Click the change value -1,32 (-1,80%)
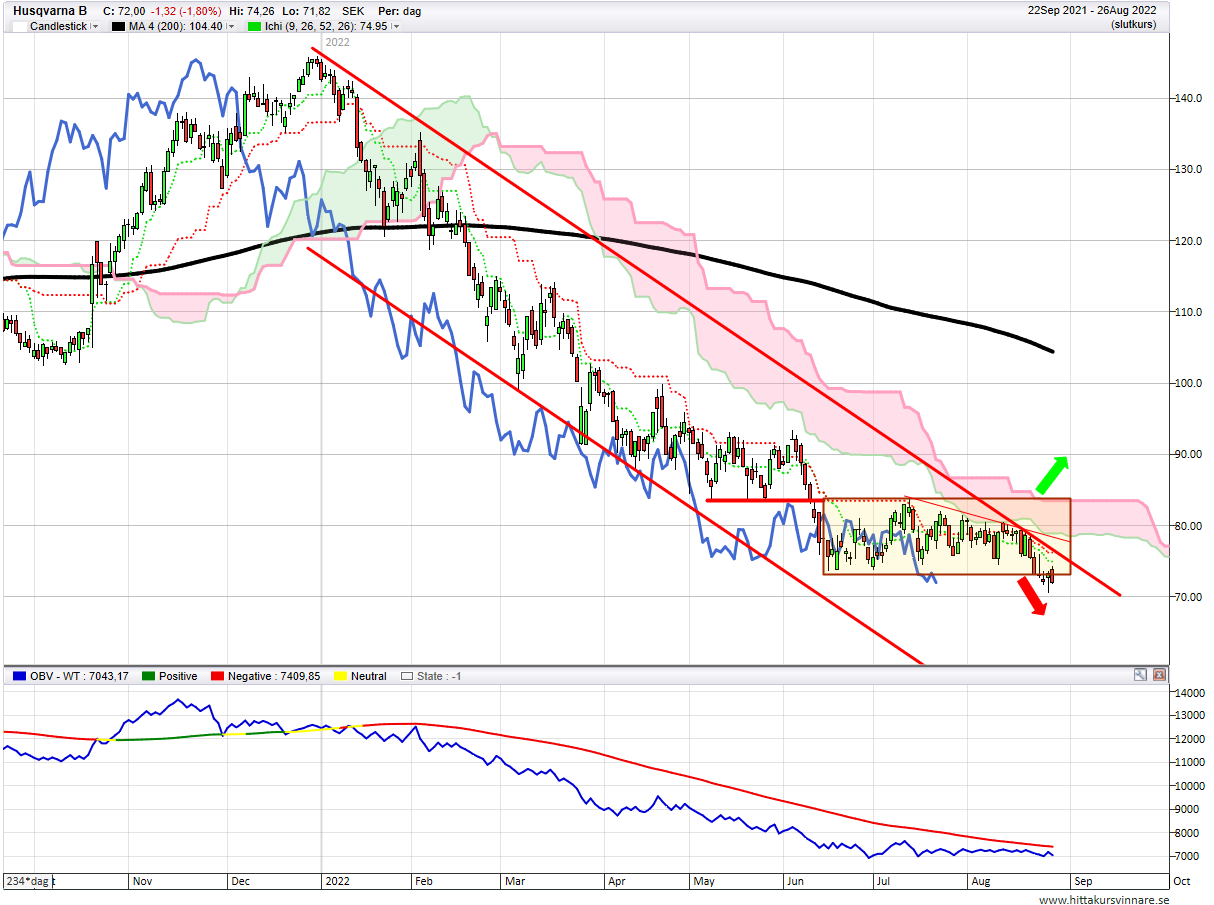Viewport: 1214px width, 905px height. [186, 10]
